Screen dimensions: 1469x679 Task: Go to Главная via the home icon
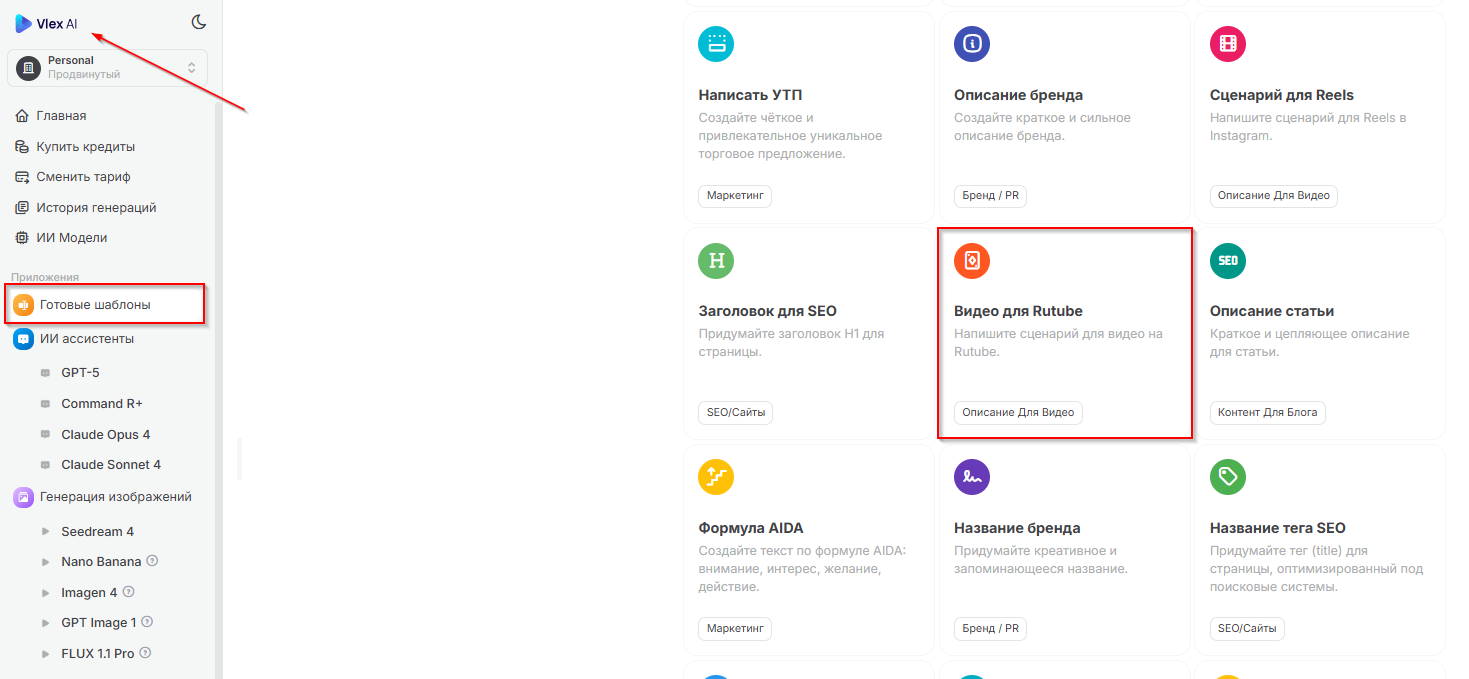coord(22,116)
